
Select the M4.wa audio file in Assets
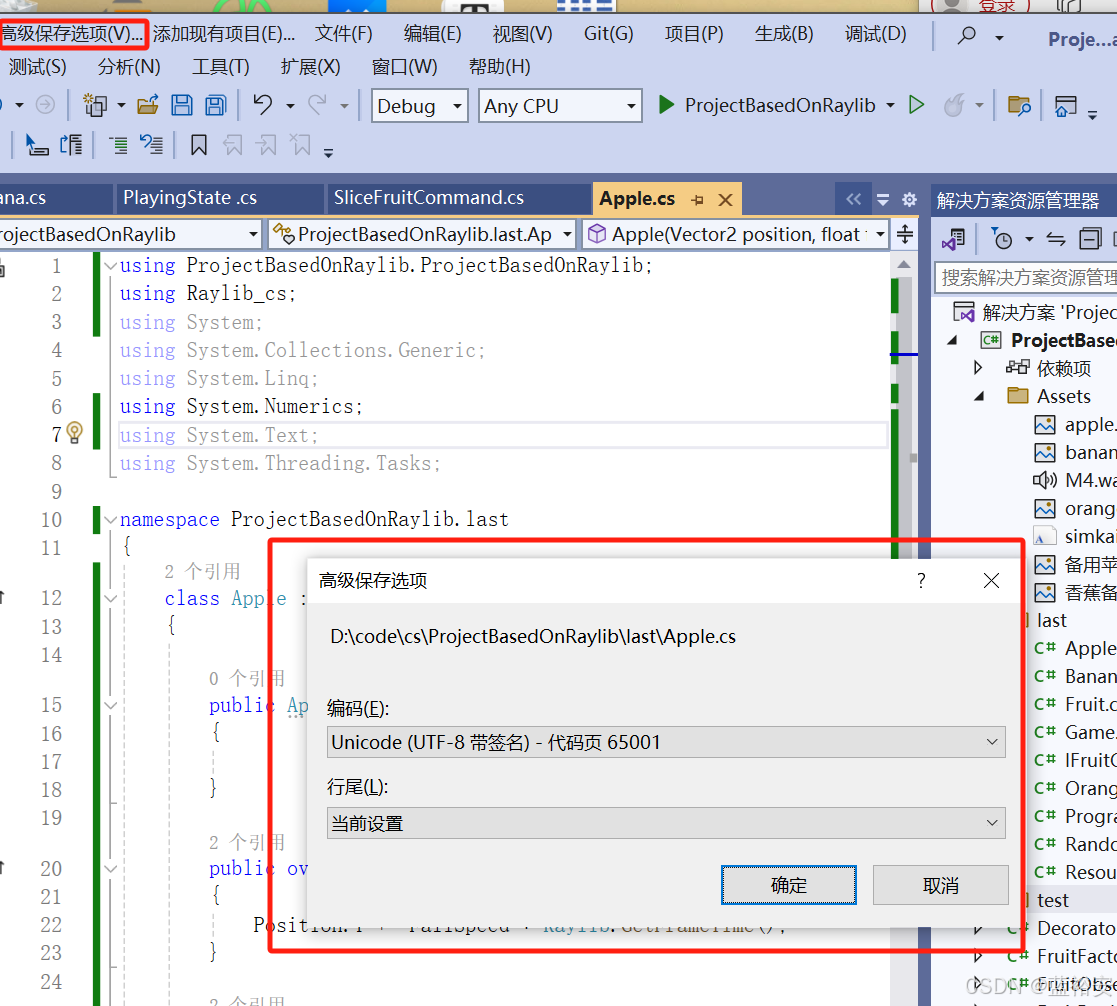coord(1076,480)
